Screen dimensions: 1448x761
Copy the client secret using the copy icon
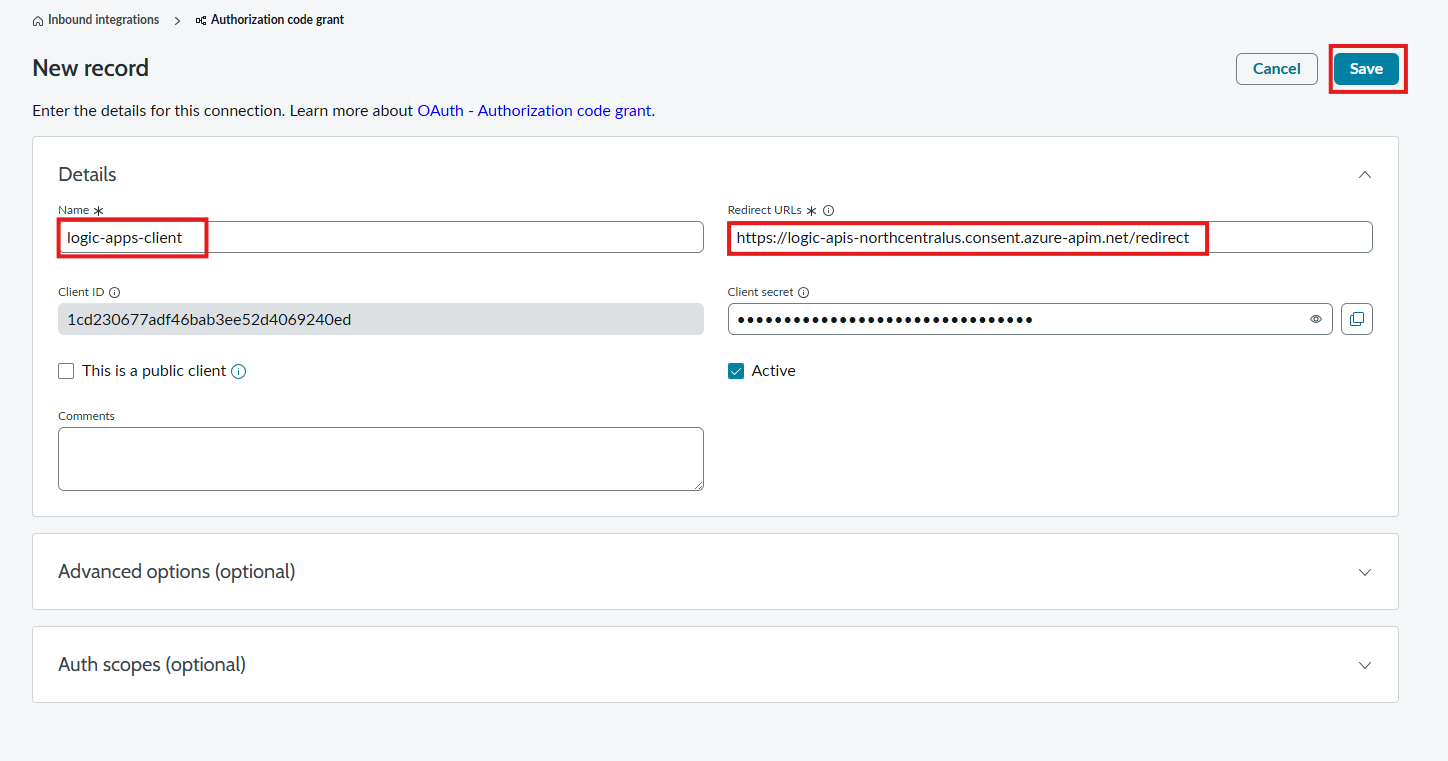[x=1356, y=318]
